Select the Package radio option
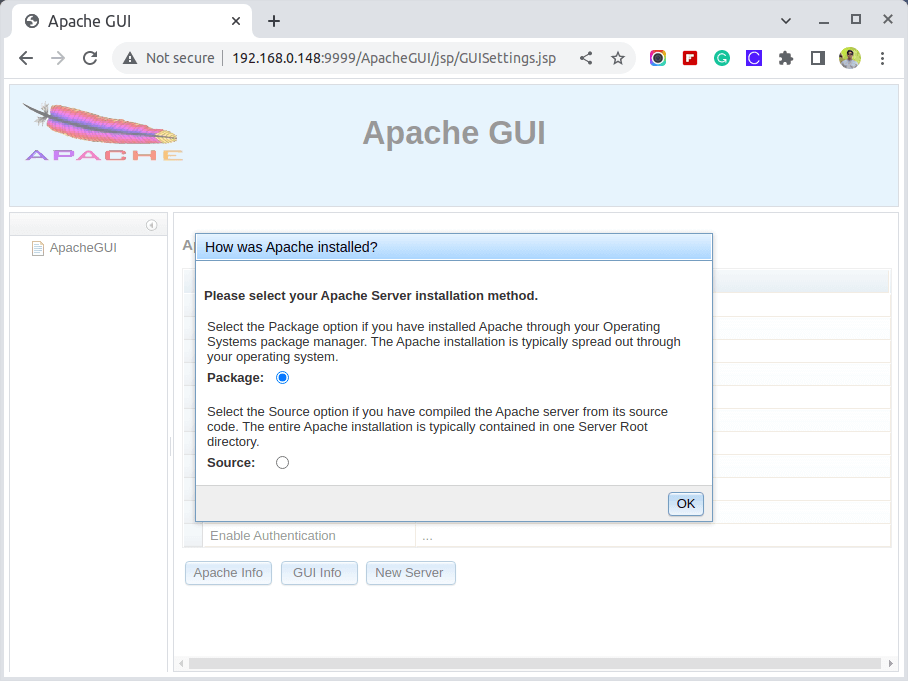This screenshot has height=681, width=908. [x=282, y=378]
